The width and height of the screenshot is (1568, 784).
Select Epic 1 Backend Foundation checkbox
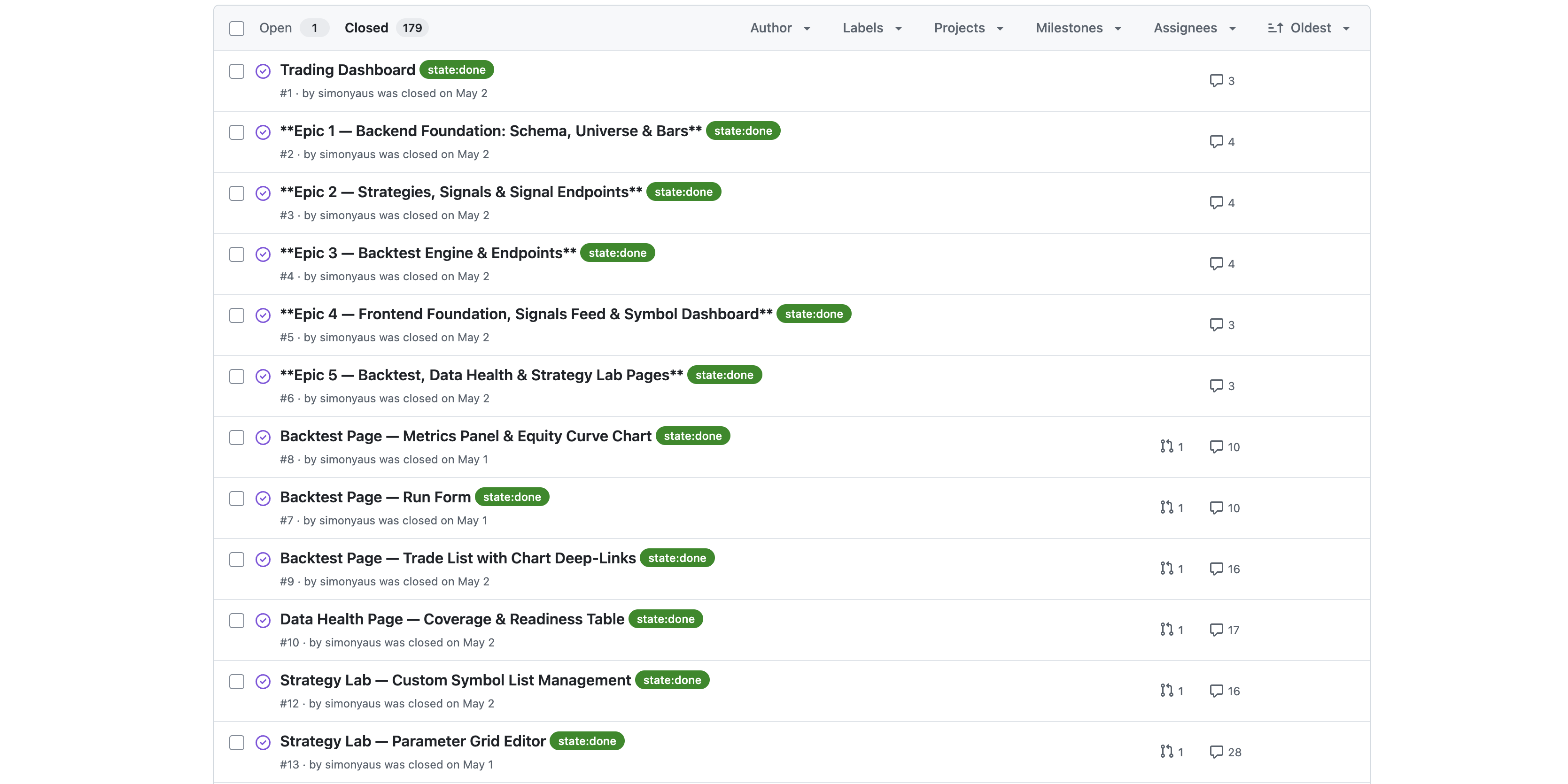237,132
